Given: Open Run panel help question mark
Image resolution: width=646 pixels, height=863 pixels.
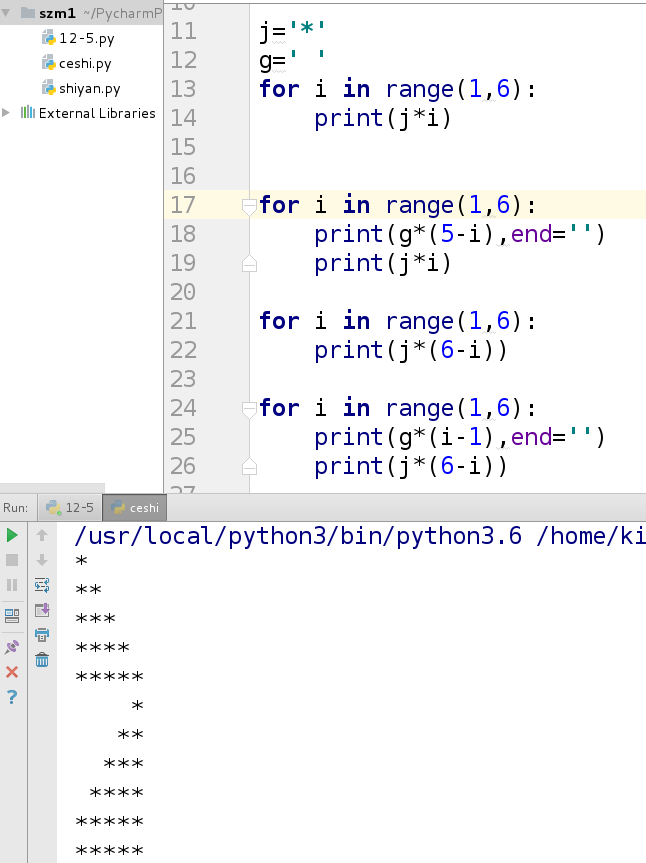Looking at the screenshot, I should (12, 697).
